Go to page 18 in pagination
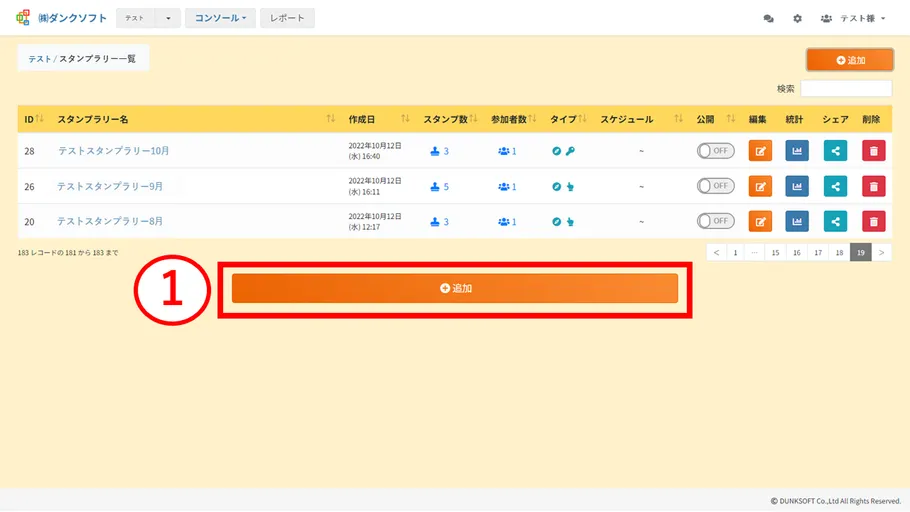Image resolution: width=910 pixels, height=512 pixels. tap(839, 253)
